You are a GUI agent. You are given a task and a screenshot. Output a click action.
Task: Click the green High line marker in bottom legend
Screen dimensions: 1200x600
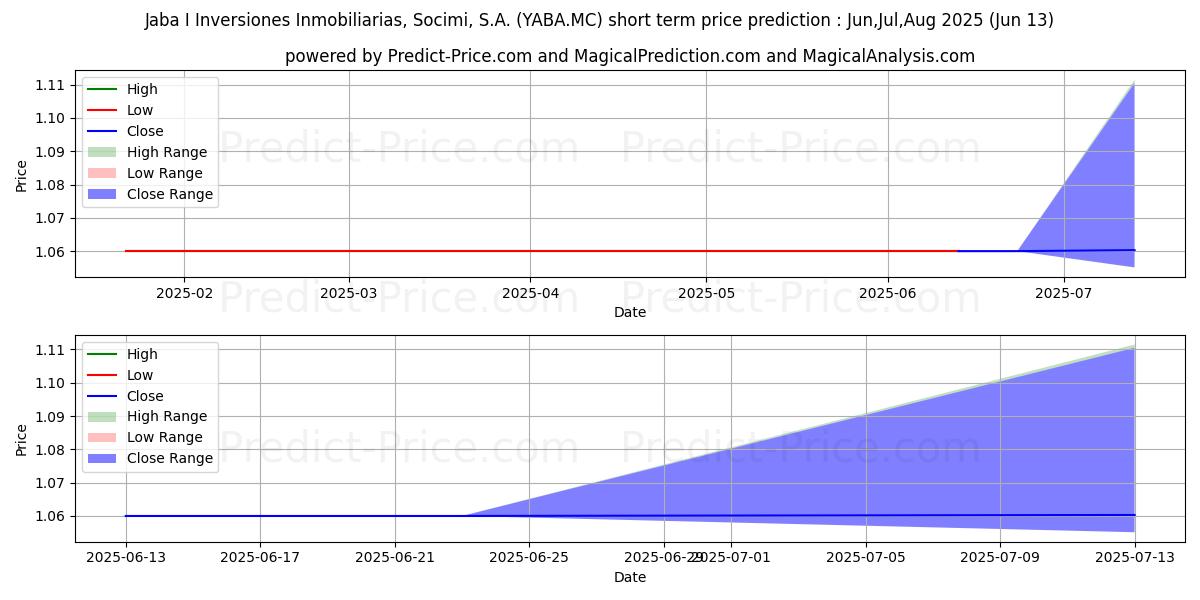(x=102, y=354)
